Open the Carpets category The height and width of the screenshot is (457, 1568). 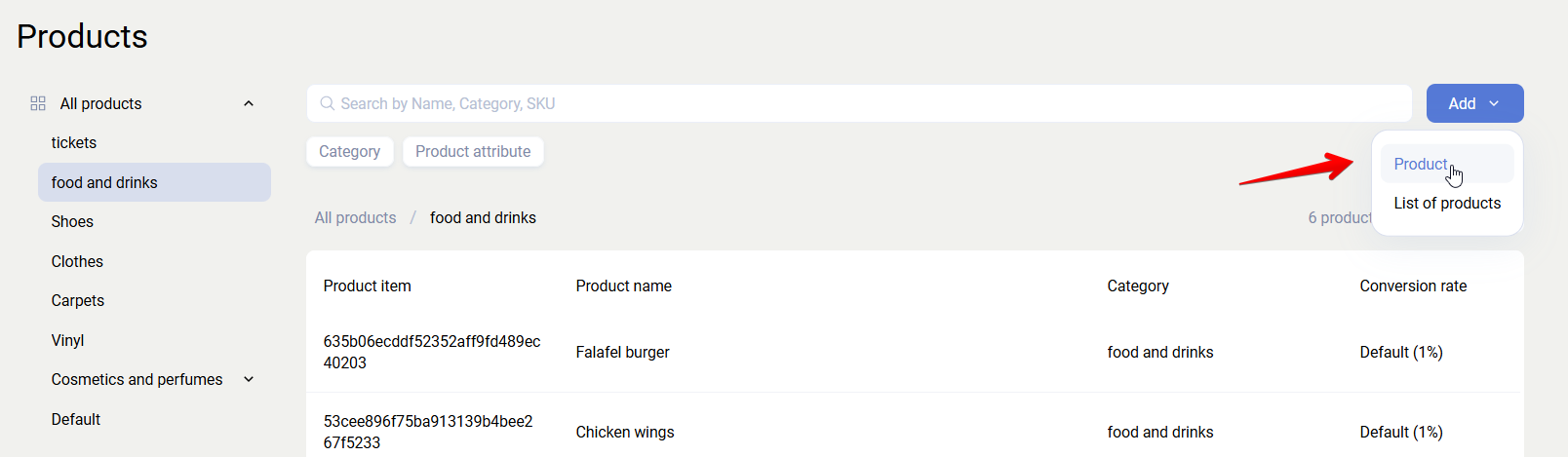pyautogui.click(x=78, y=300)
